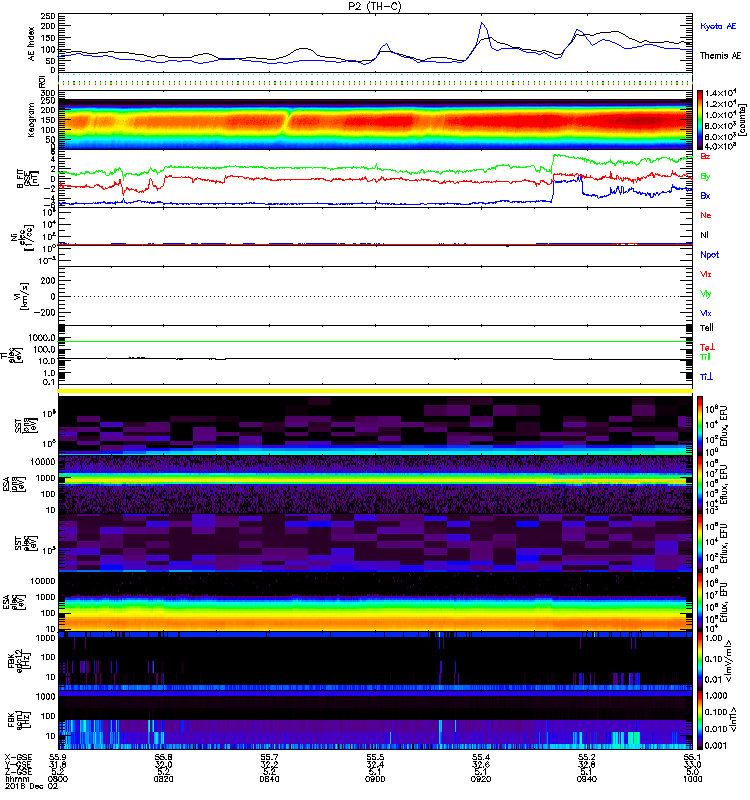Select the red Ne density label
The height and width of the screenshot is (800, 750).
(x=706, y=216)
